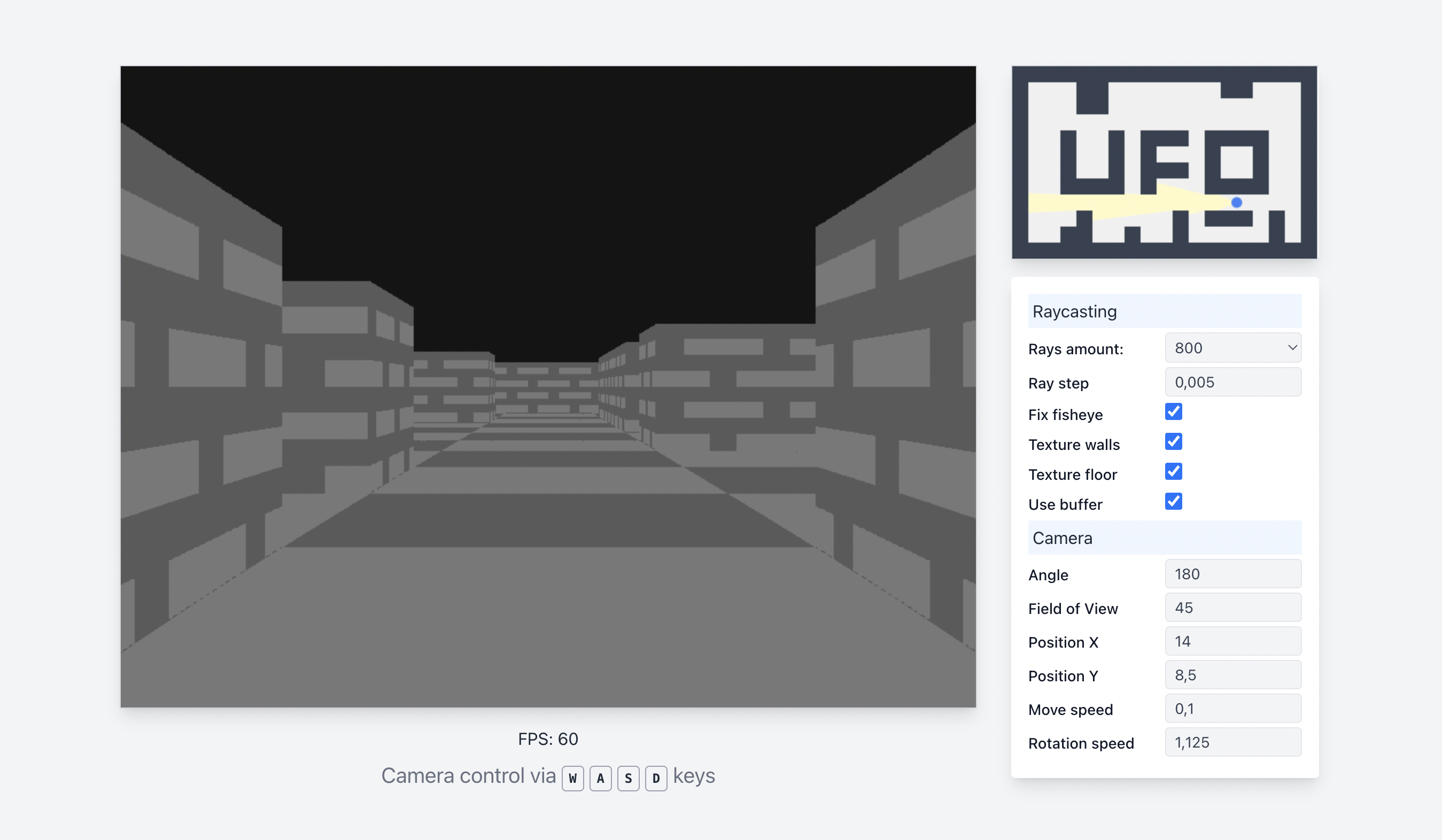Click the Texture walls label
This screenshot has width=1442, height=840.
[1074, 445]
